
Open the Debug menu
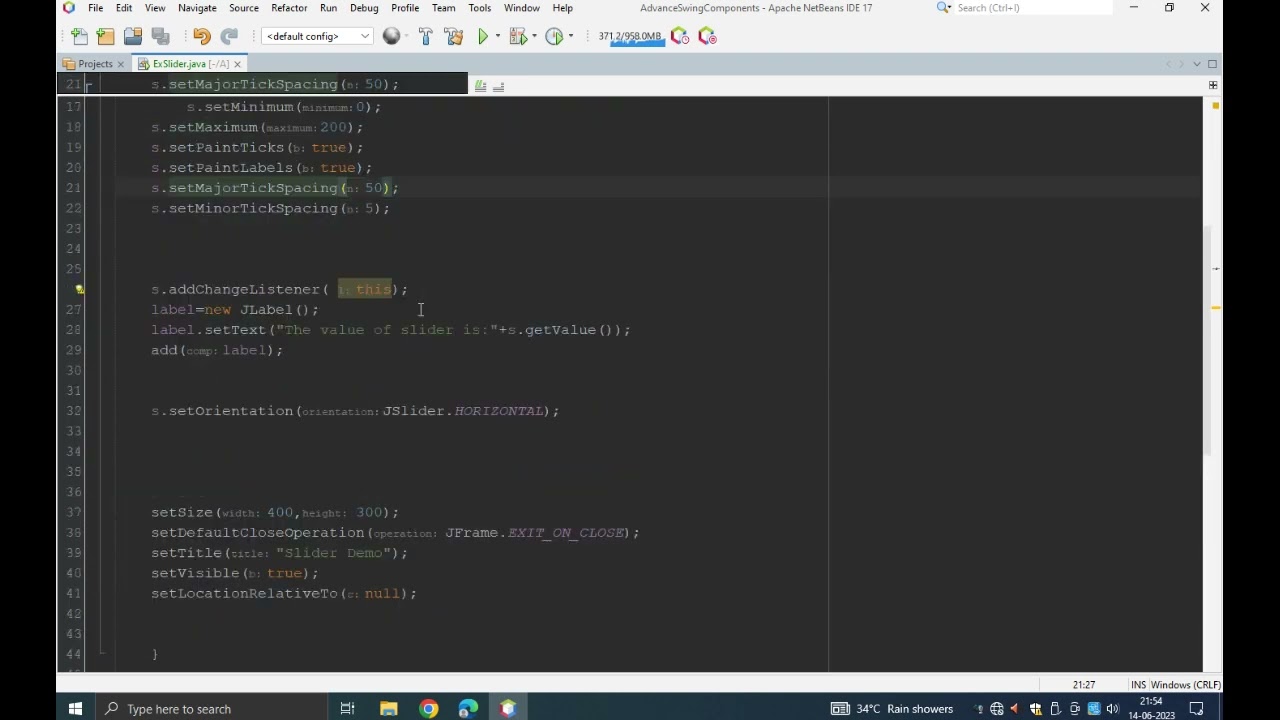click(364, 8)
